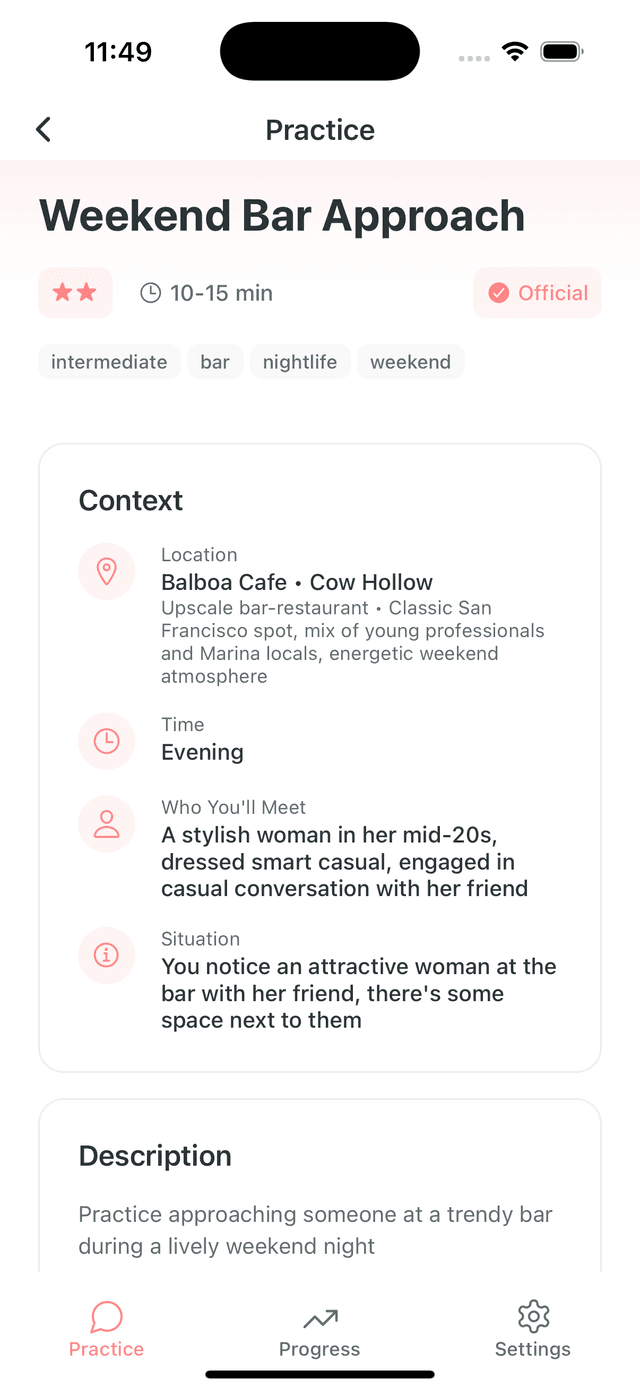Screen dimensions: 640x1391
Task: Tap the back chevron arrow
Action: point(43,129)
